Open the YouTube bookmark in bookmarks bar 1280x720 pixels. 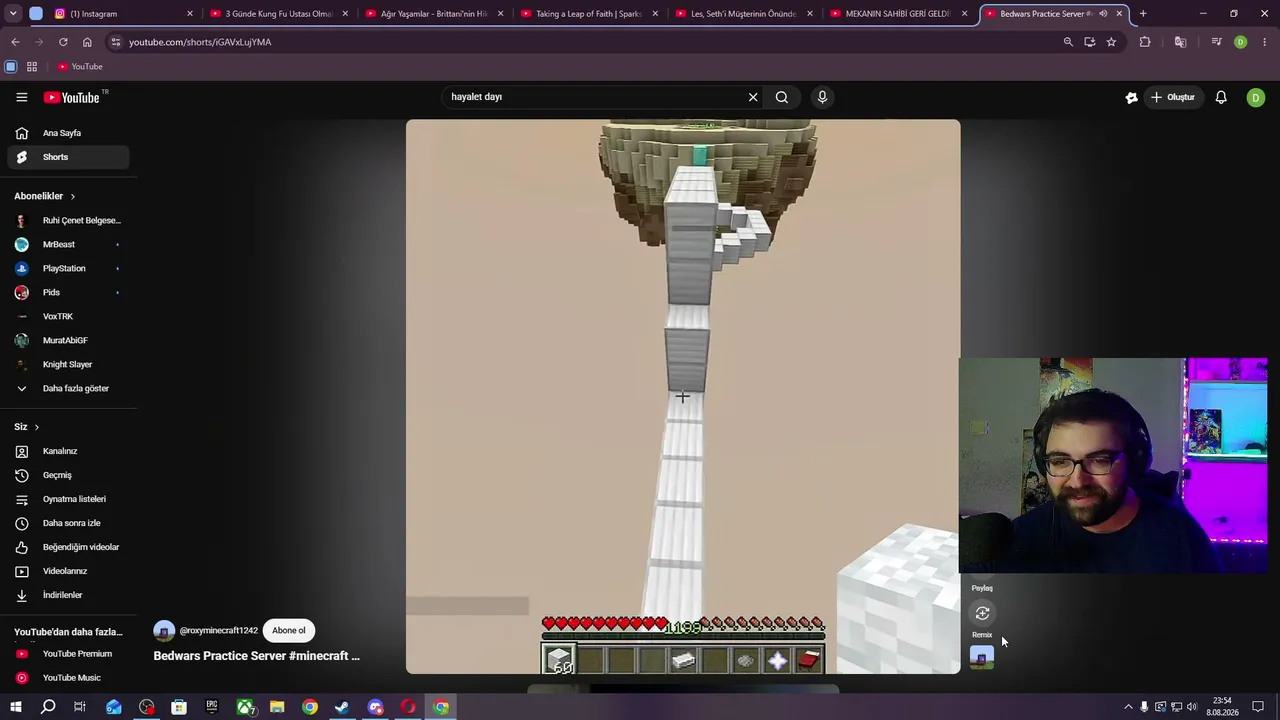80,67
